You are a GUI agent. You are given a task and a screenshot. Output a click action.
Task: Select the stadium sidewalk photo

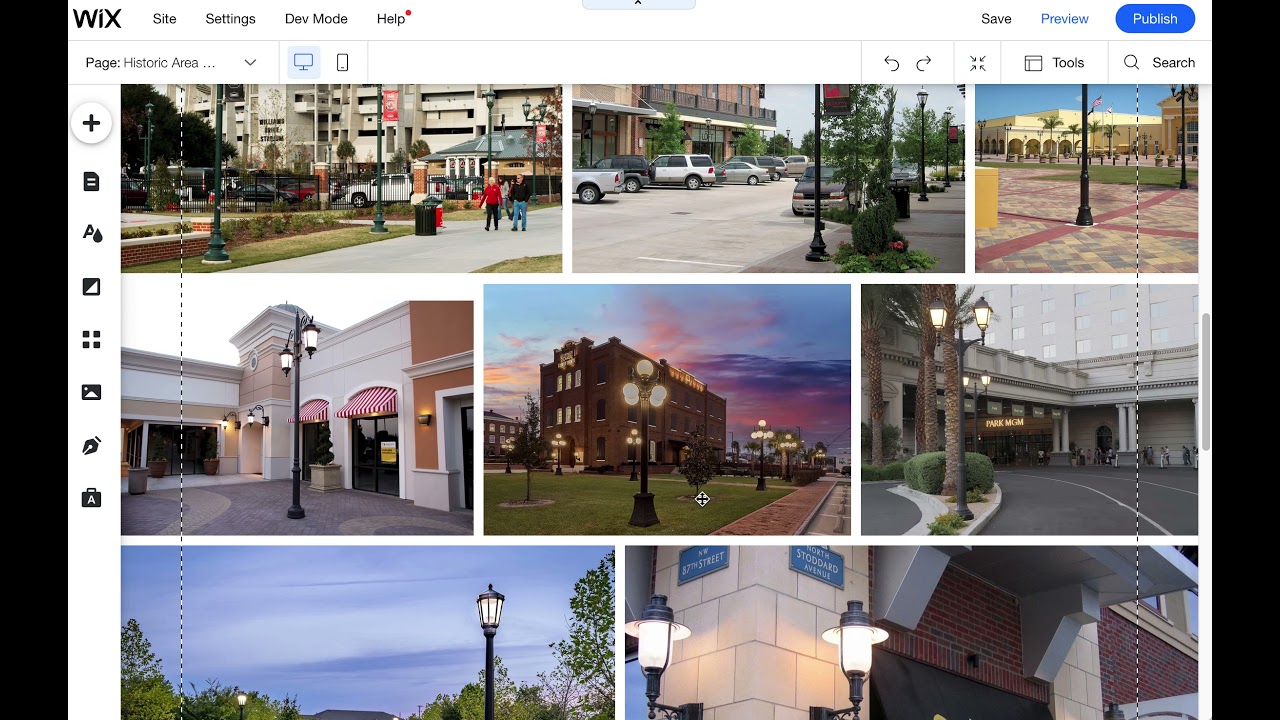point(341,178)
